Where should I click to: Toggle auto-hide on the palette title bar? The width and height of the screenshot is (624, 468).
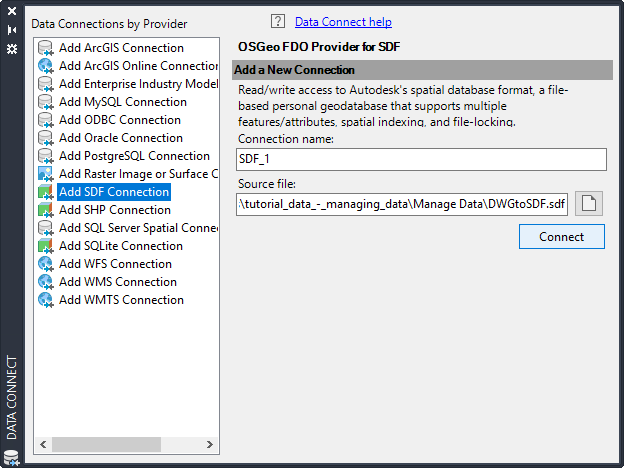tap(12, 29)
